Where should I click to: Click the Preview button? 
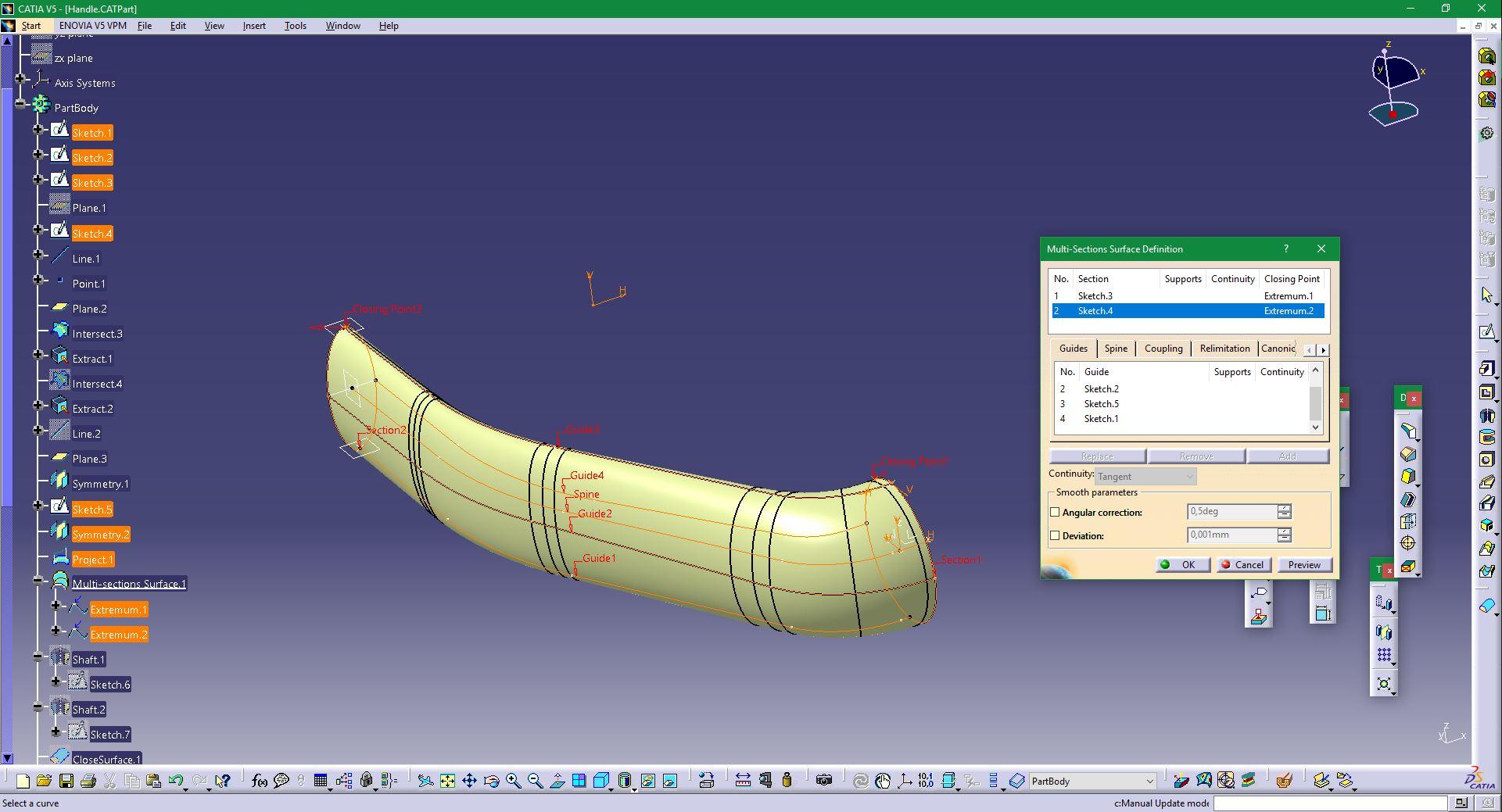(1304, 565)
